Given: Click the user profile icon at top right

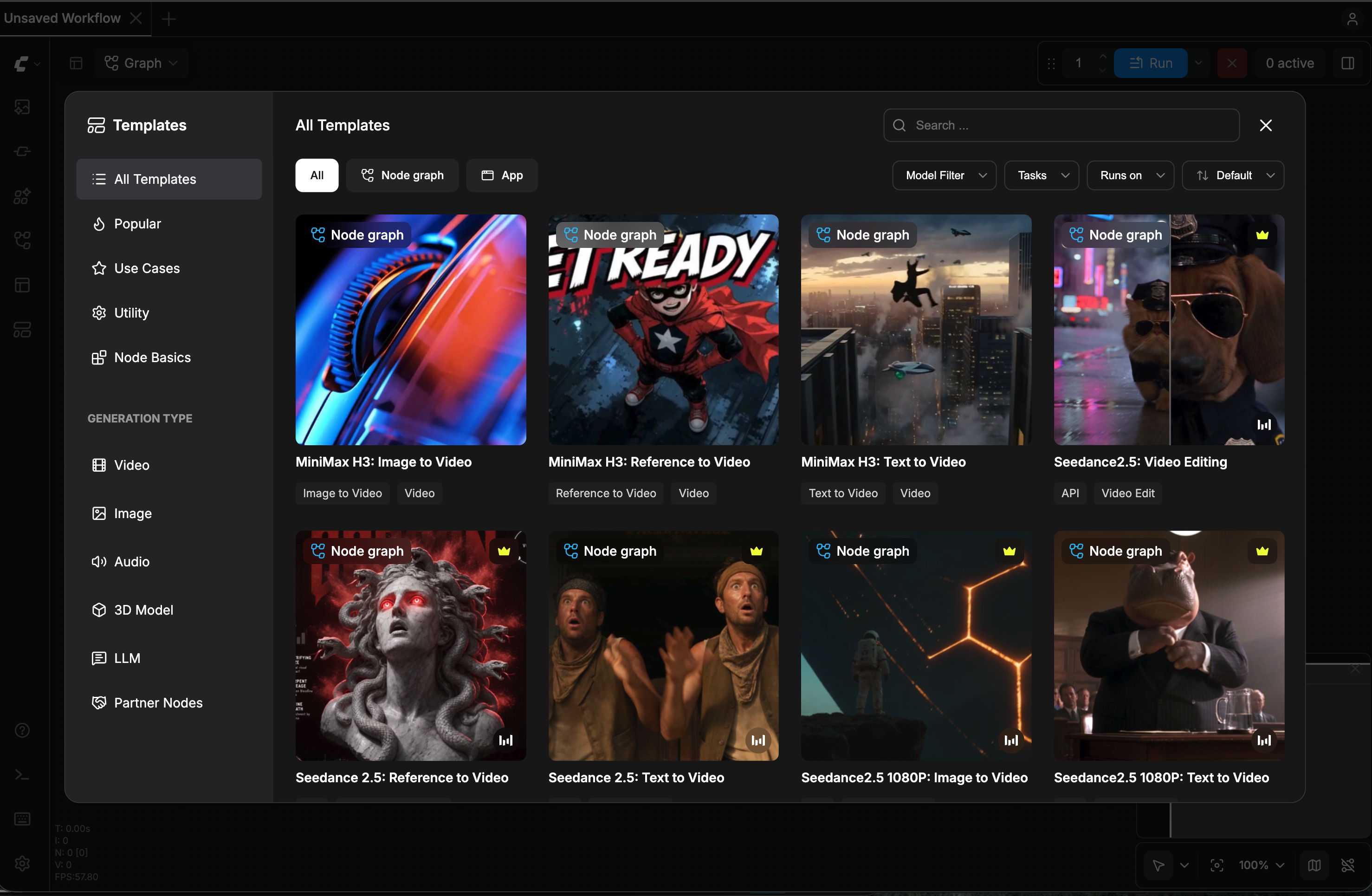Looking at the screenshot, I should pos(1352,19).
